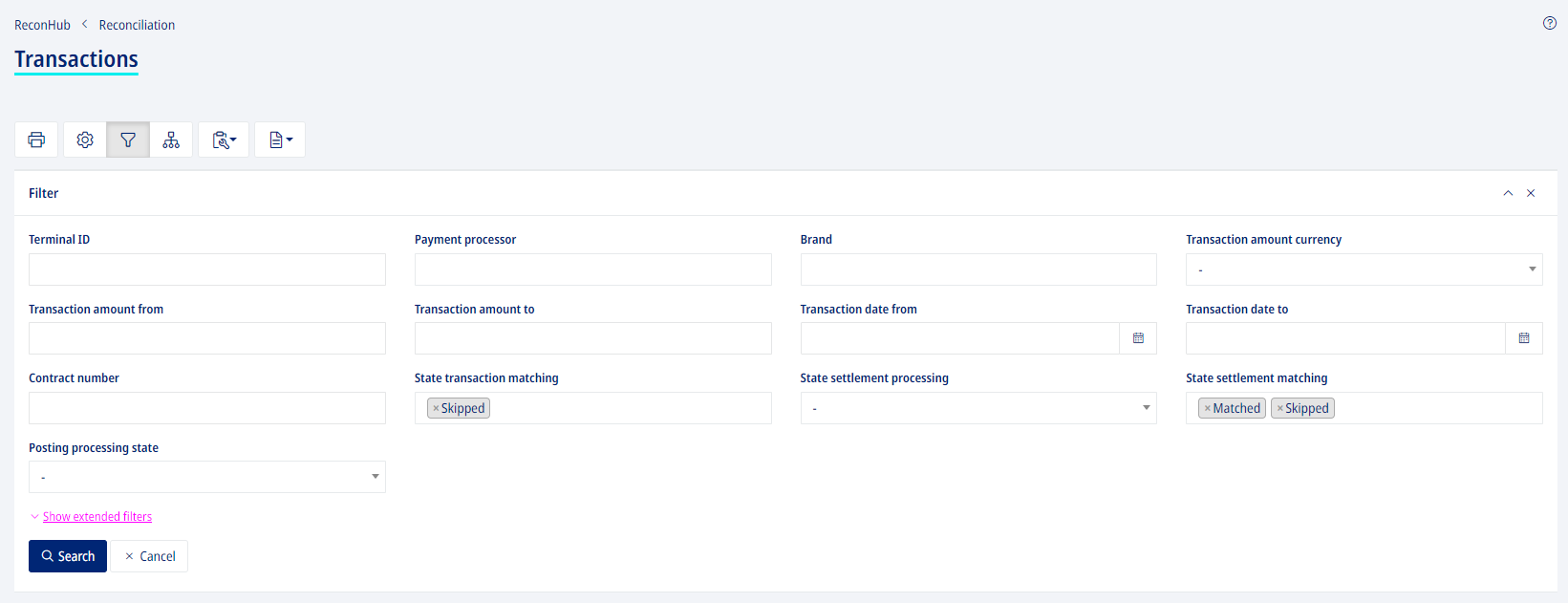Open calendar for Transaction date from
This screenshot has height=603, width=1568.
click(x=1138, y=338)
